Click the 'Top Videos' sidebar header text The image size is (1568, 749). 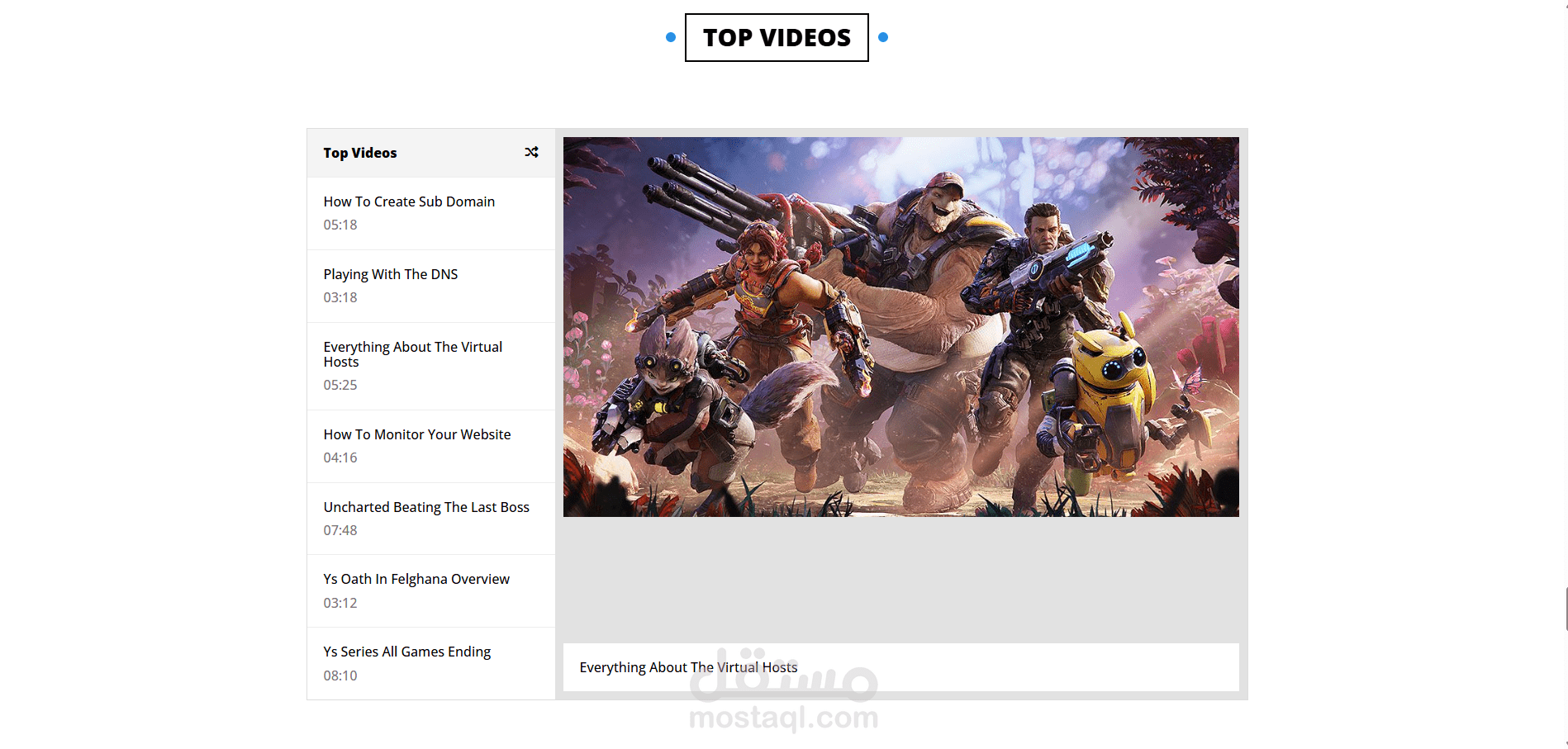click(x=360, y=153)
